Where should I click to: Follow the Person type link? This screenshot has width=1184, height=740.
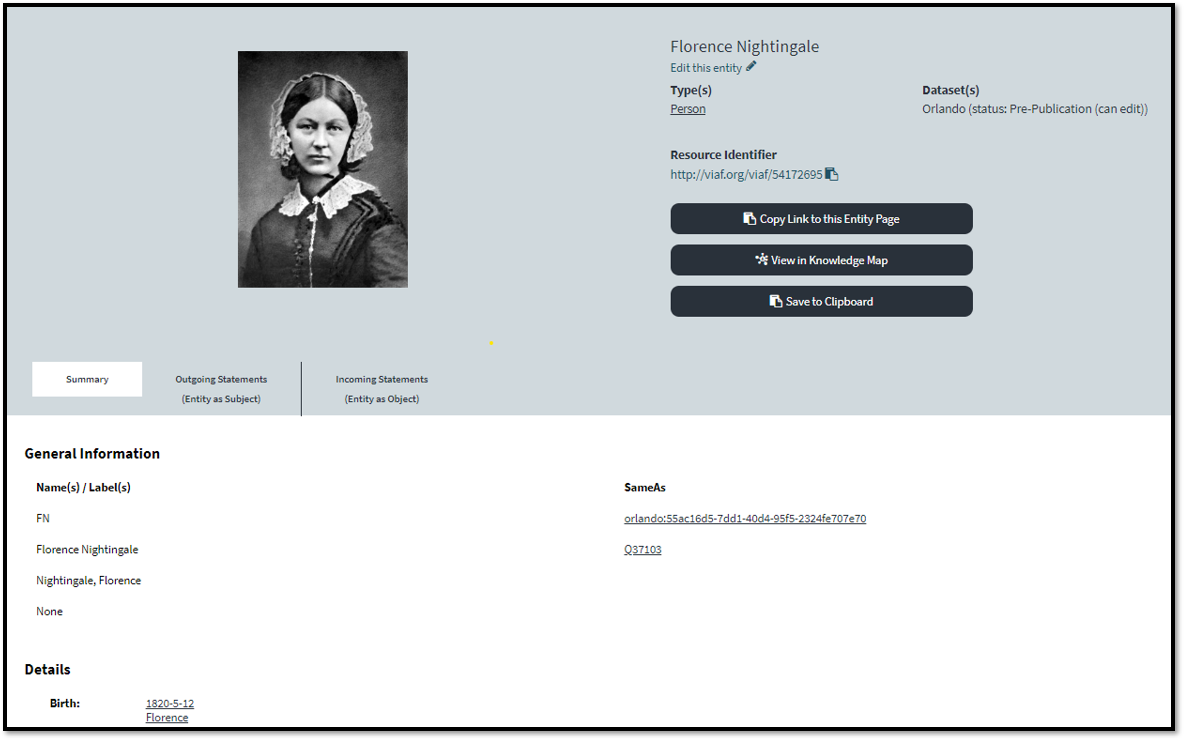click(x=687, y=109)
